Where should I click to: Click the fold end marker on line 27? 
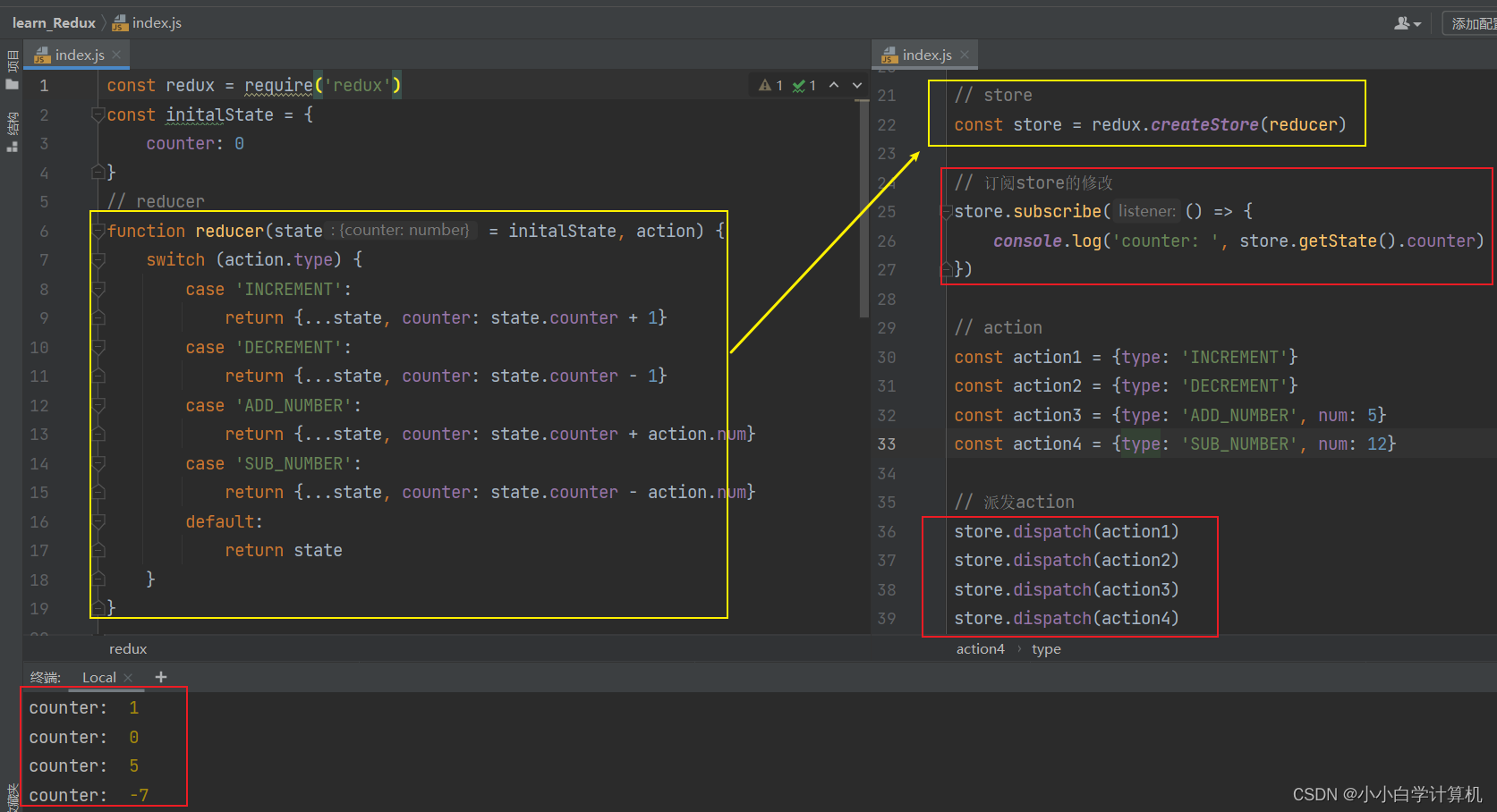(x=946, y=269)
